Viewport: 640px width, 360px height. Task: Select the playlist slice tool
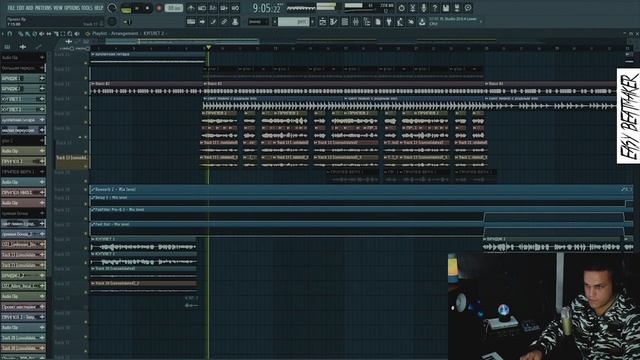56,34
